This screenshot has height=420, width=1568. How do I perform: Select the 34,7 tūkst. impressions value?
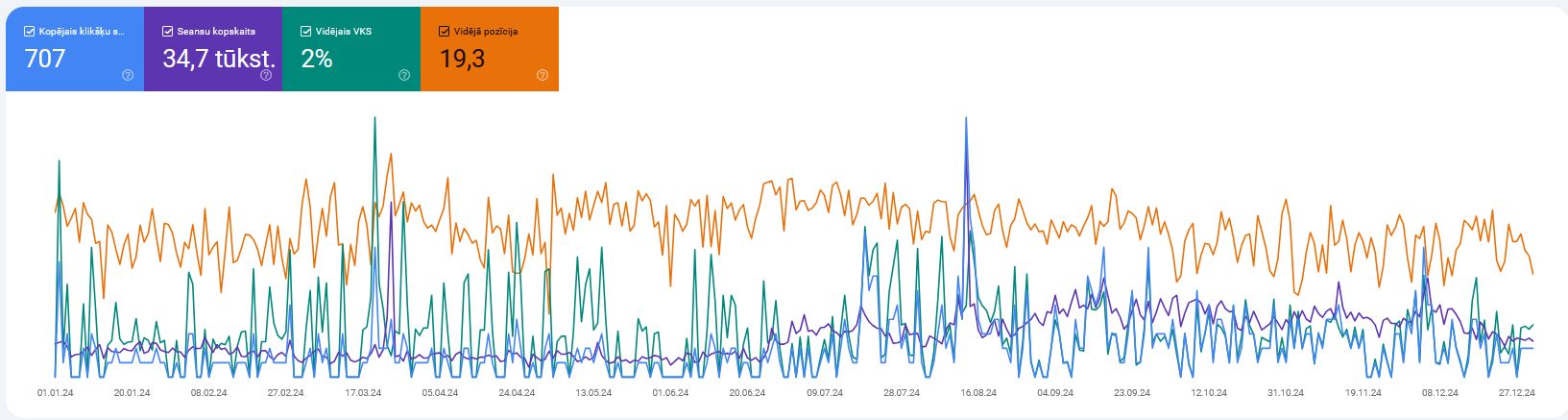[219, 59]
